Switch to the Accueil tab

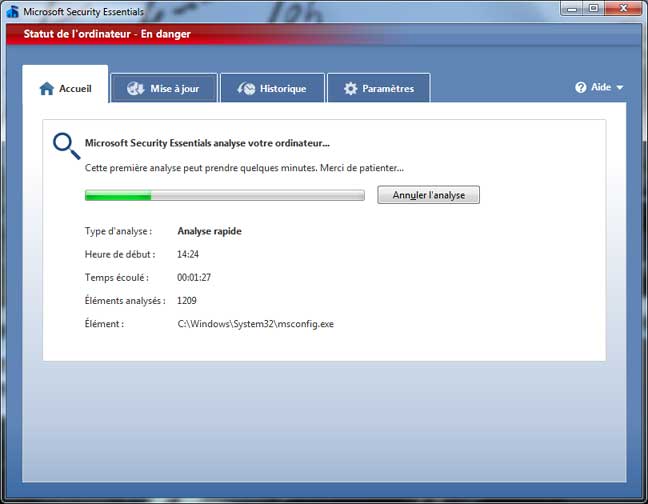(65, 88)
